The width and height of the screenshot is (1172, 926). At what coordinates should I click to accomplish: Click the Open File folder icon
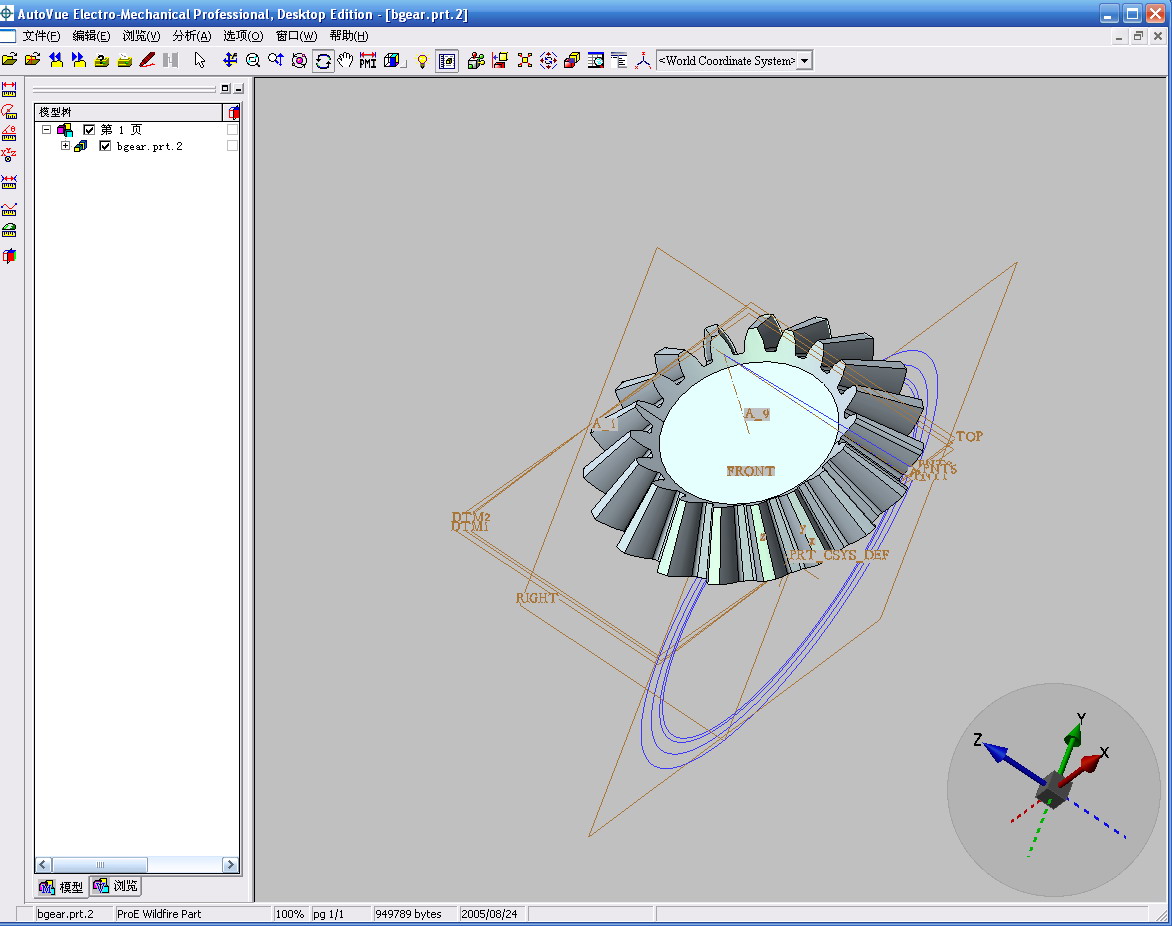point(10,61)
